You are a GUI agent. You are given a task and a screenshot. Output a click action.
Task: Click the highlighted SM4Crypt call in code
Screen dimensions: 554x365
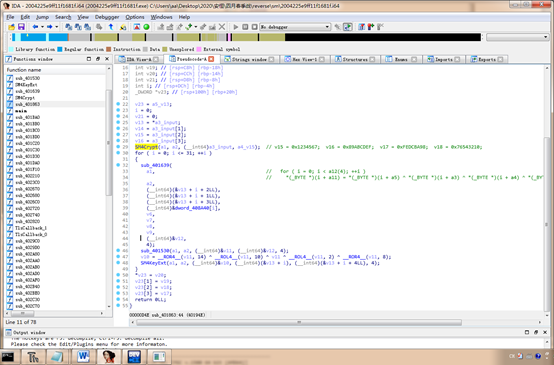[146, 147]
